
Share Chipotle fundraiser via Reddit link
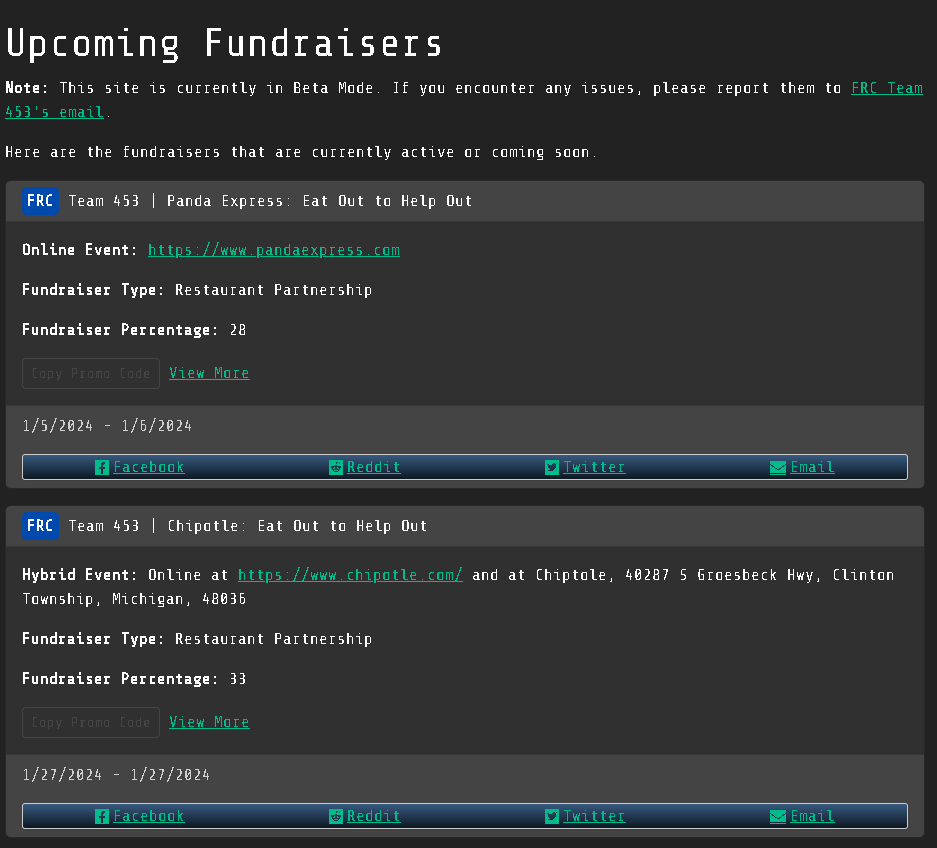pyautogui.click(x=373, y=816)
